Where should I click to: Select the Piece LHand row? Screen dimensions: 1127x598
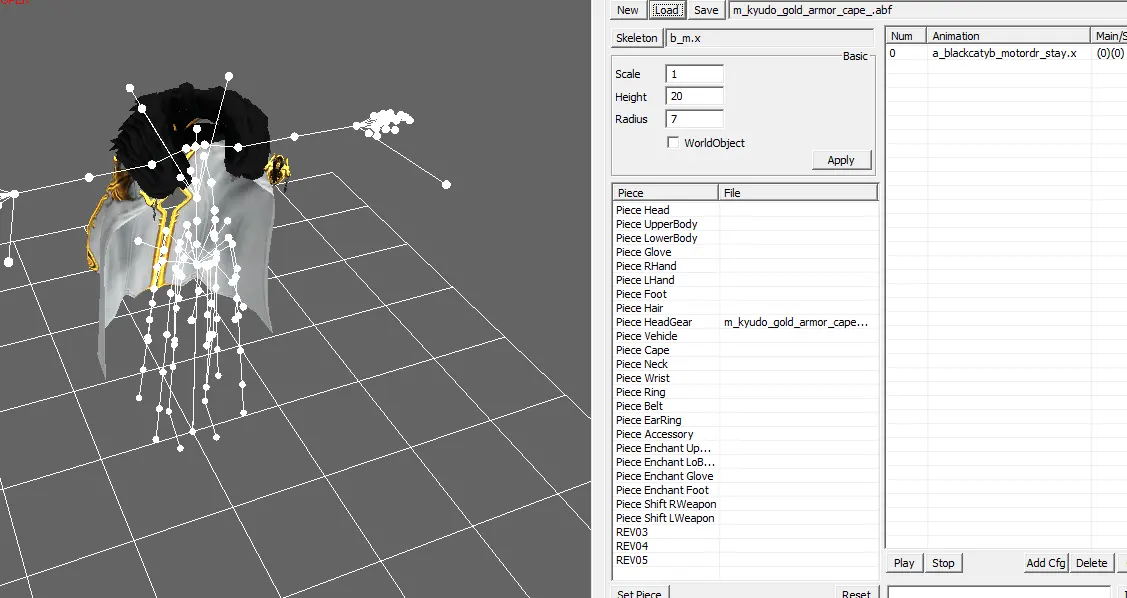pyautogui.click(x=745, y=280)
